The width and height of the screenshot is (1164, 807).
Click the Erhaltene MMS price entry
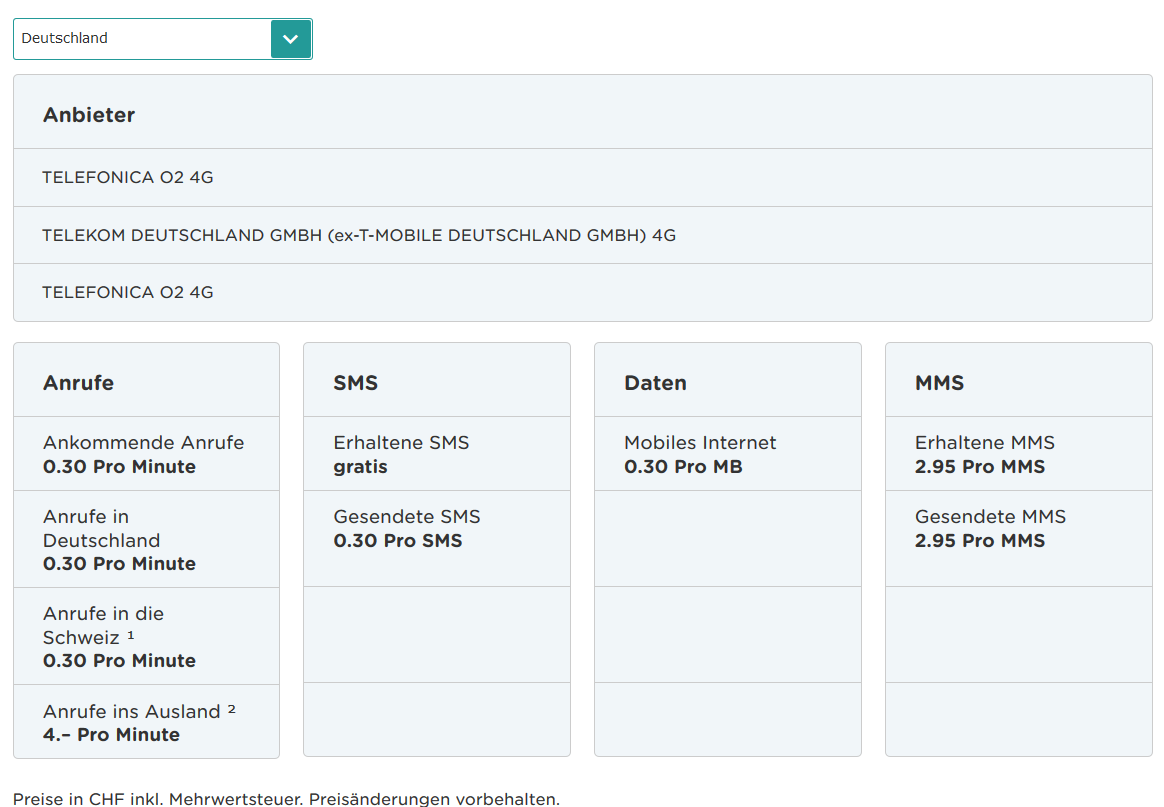(x=984, y=454)
